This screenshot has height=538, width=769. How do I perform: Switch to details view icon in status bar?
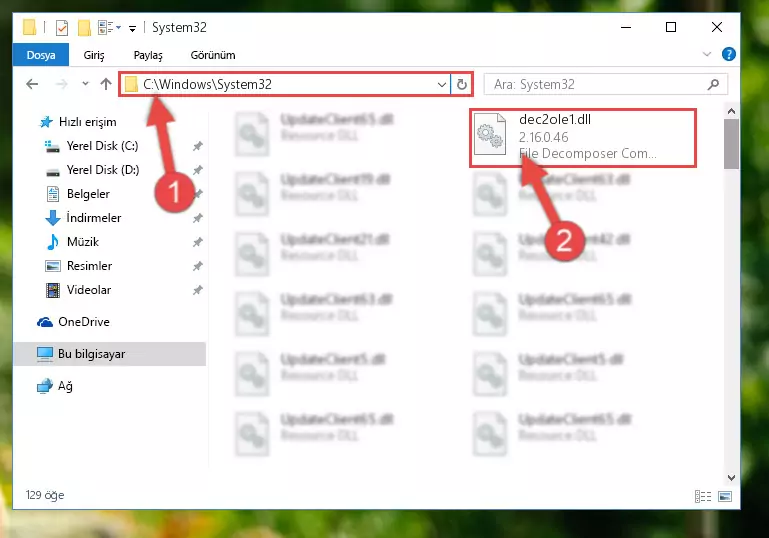pos(703,496)
